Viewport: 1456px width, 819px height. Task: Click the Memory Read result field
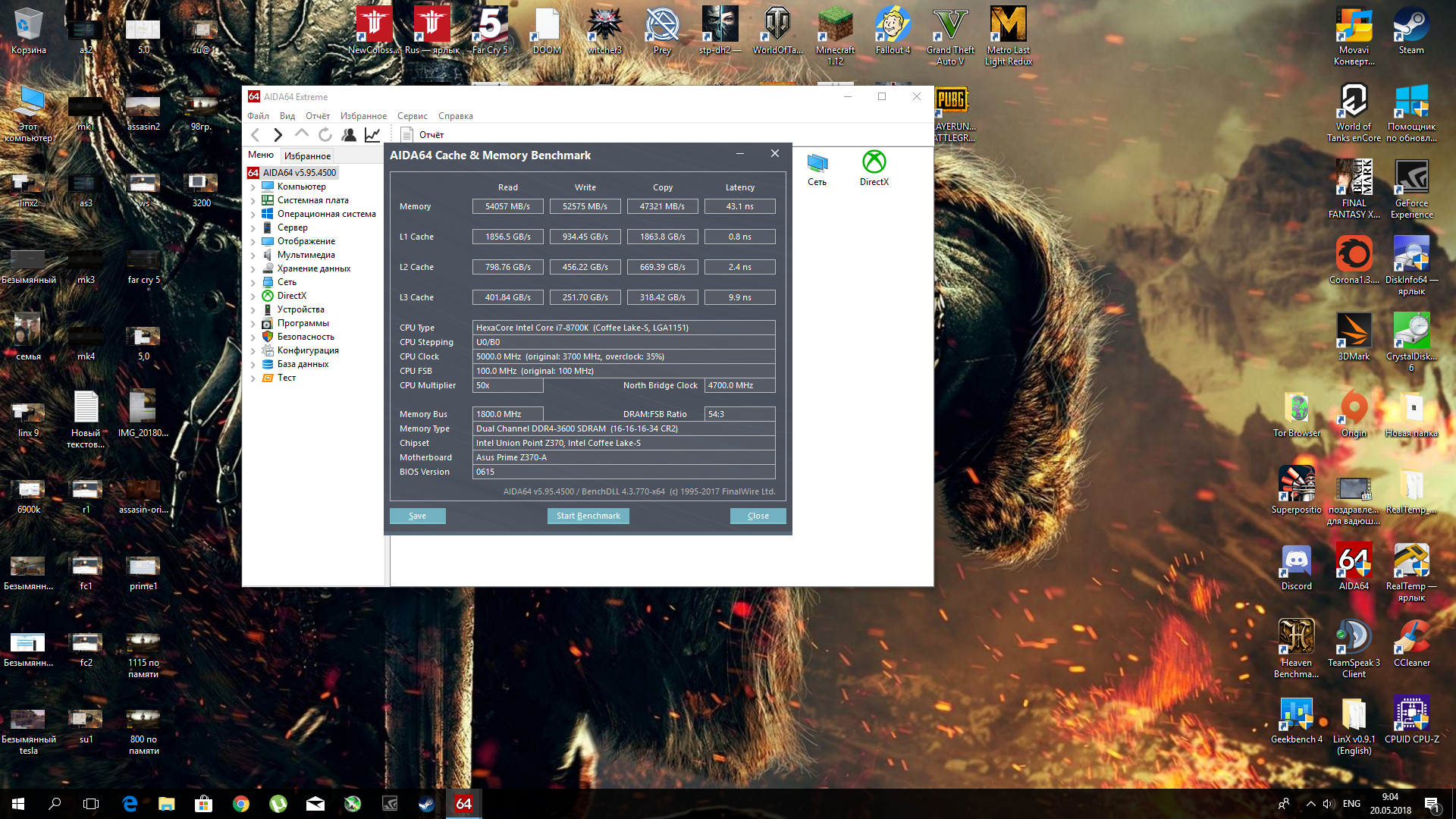[x=507, y=206]
